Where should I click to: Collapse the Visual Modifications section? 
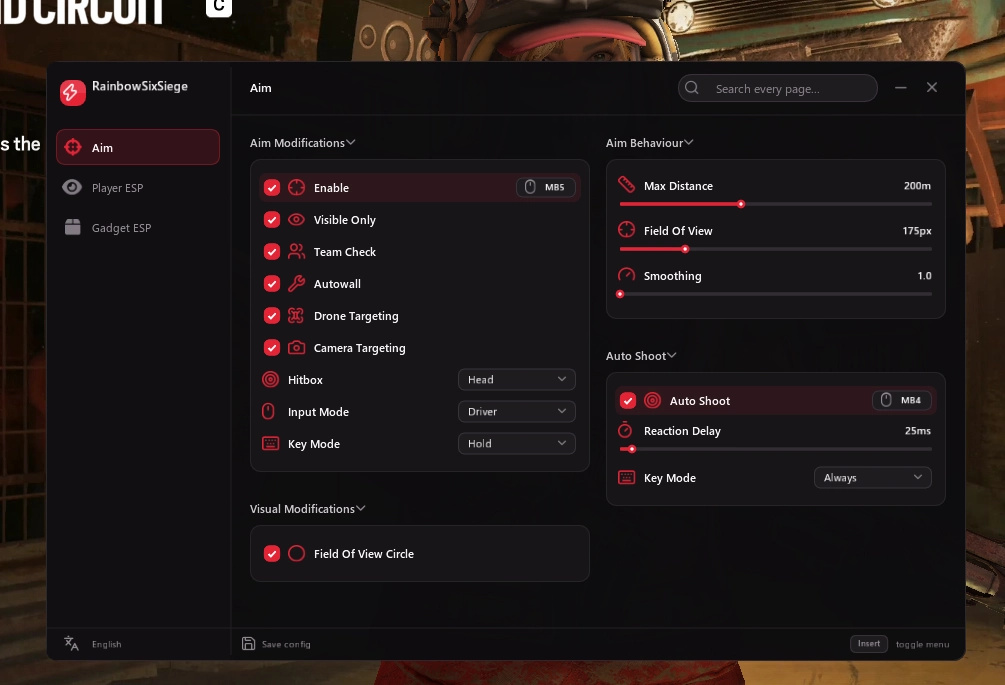pyautogui.click(x=307, y=508)
